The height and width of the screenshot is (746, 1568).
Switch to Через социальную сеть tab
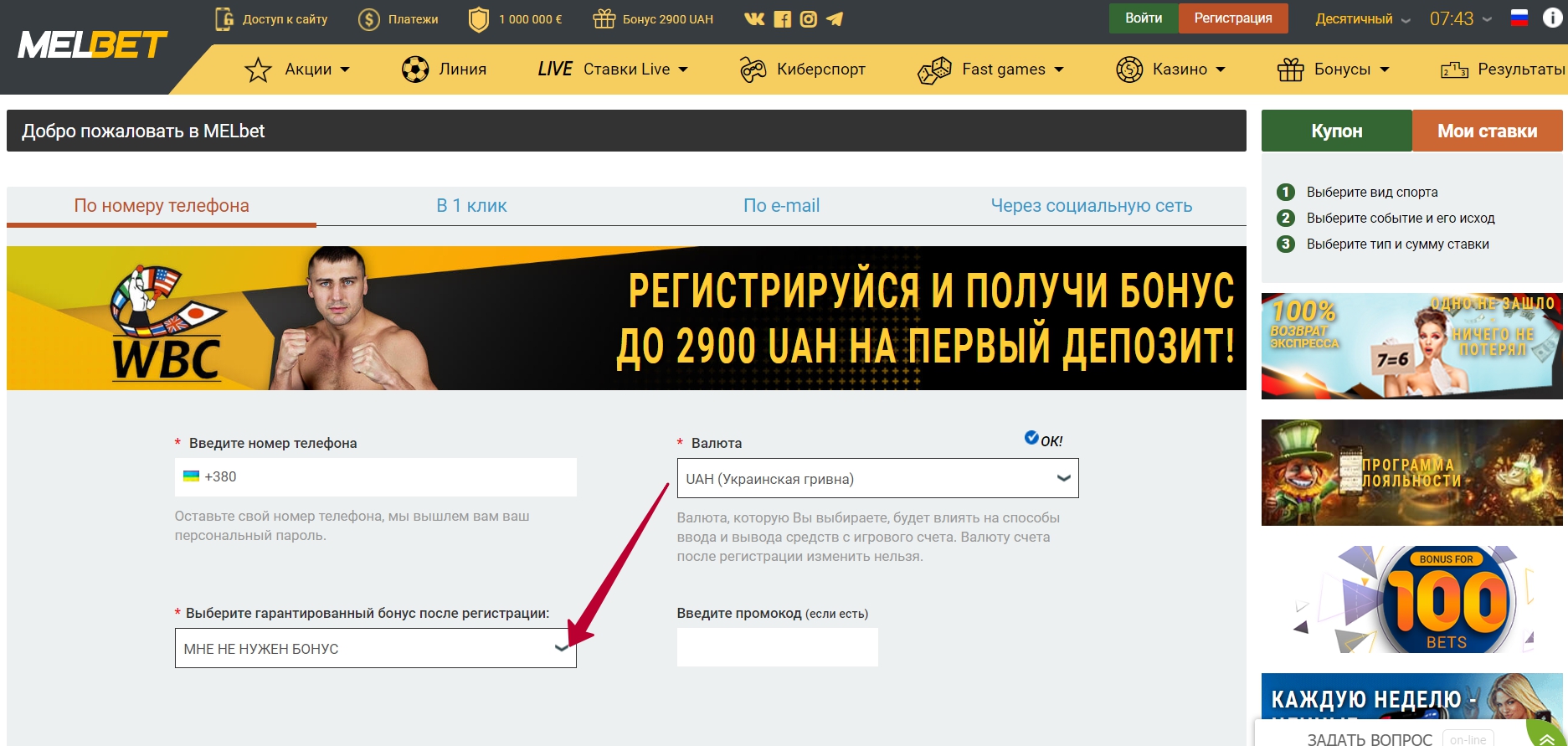tap(1092, 205)
